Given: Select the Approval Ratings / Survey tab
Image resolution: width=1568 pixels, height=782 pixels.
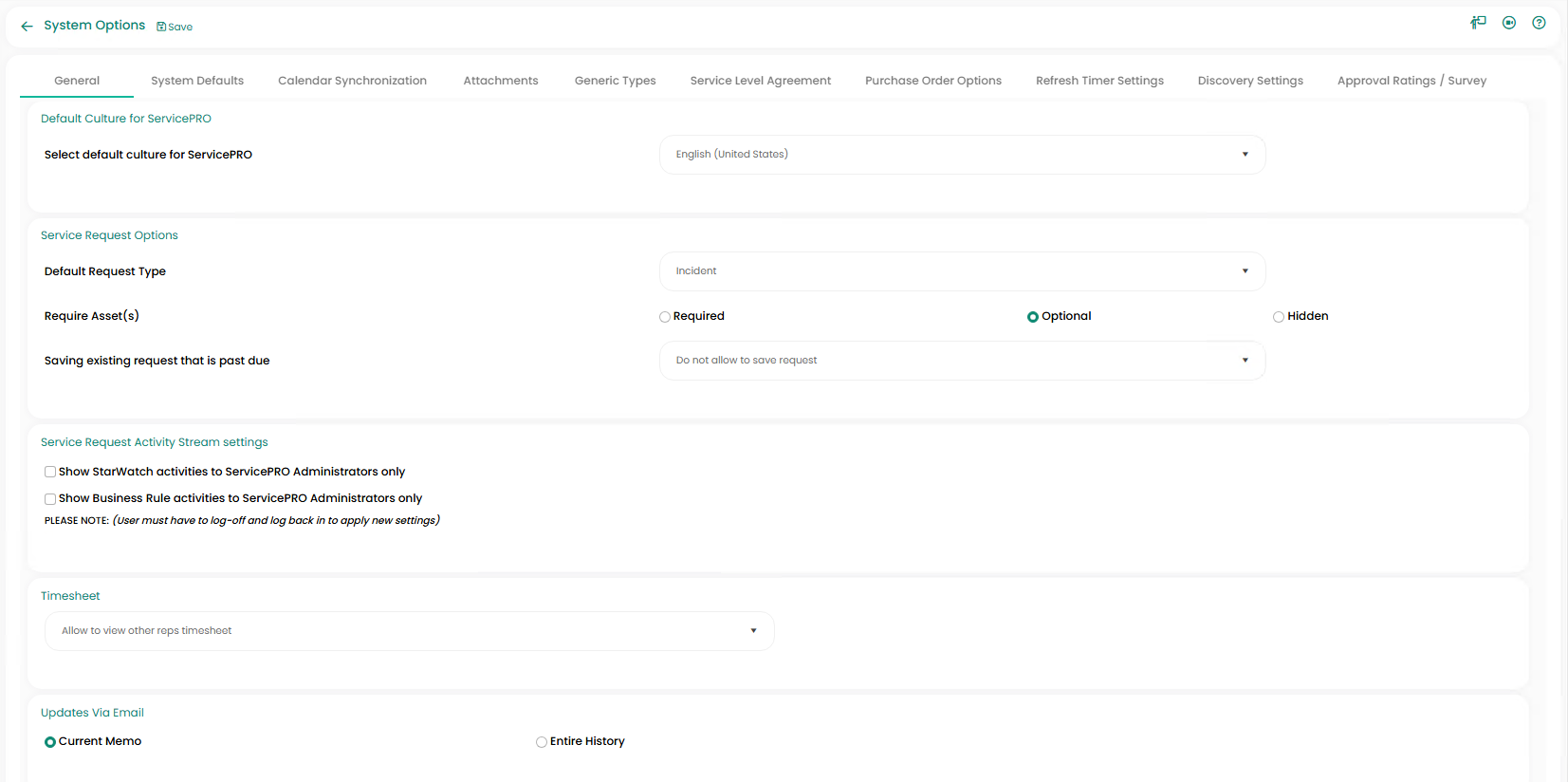Looking at the screenshot, I should pyautogui.click(x=1411, y=81).
